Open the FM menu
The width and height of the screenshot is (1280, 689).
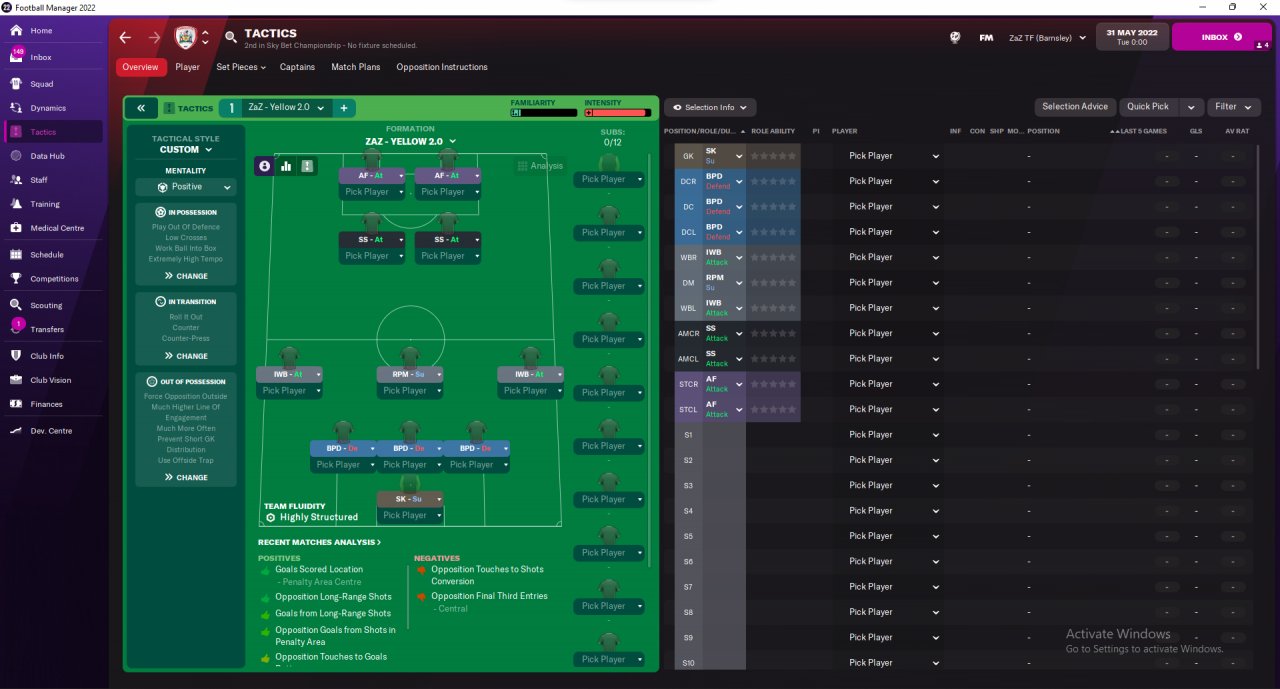tap(986, 37)
